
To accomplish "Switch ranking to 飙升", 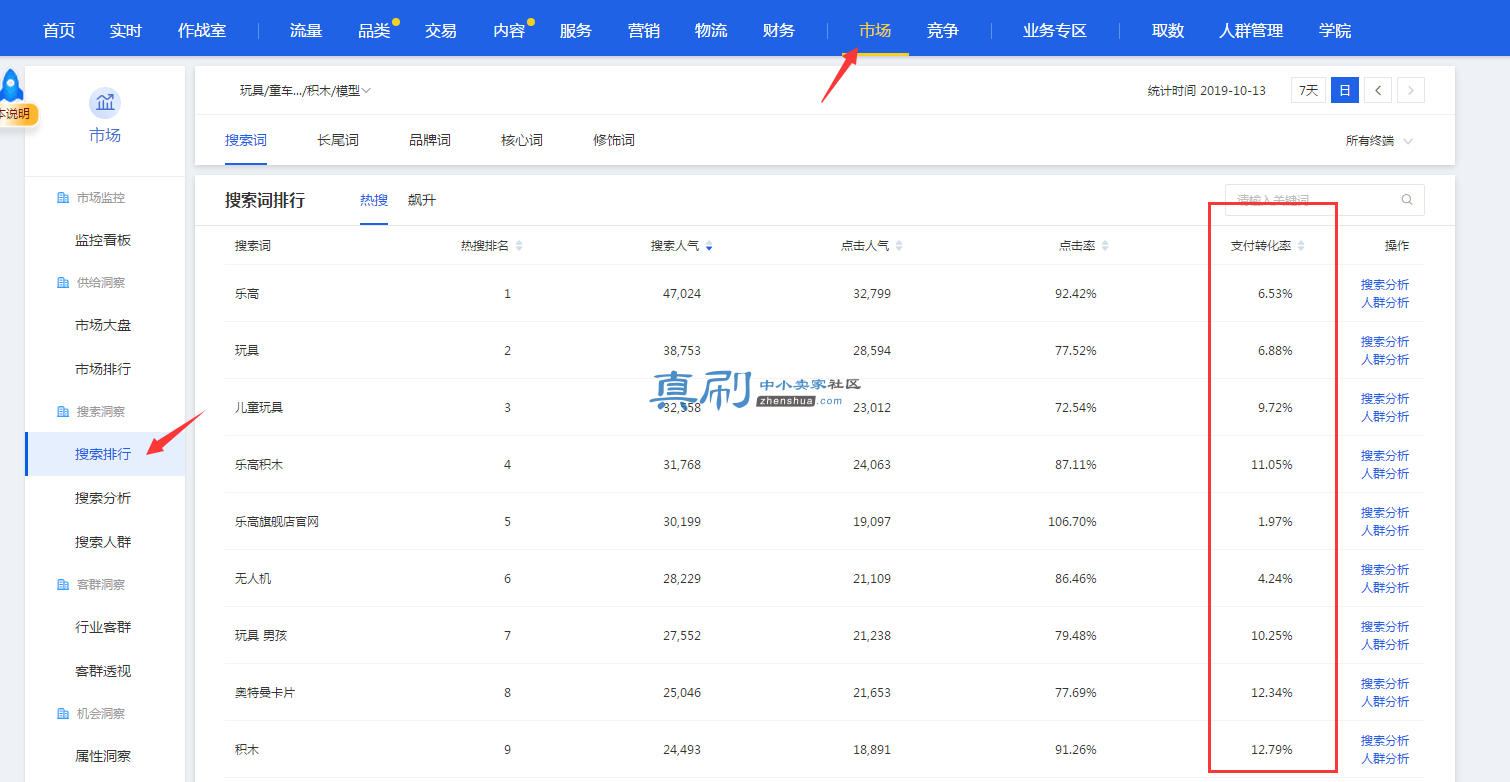I will pyautogui.click(x=422, y=200).
